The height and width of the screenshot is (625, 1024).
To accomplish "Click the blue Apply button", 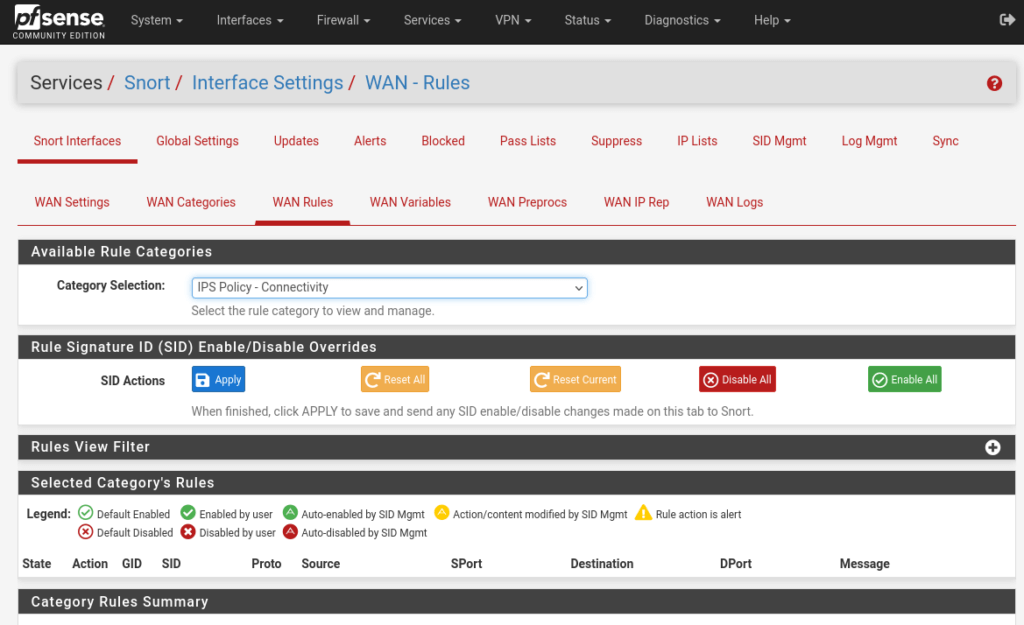I will [218, 379].
